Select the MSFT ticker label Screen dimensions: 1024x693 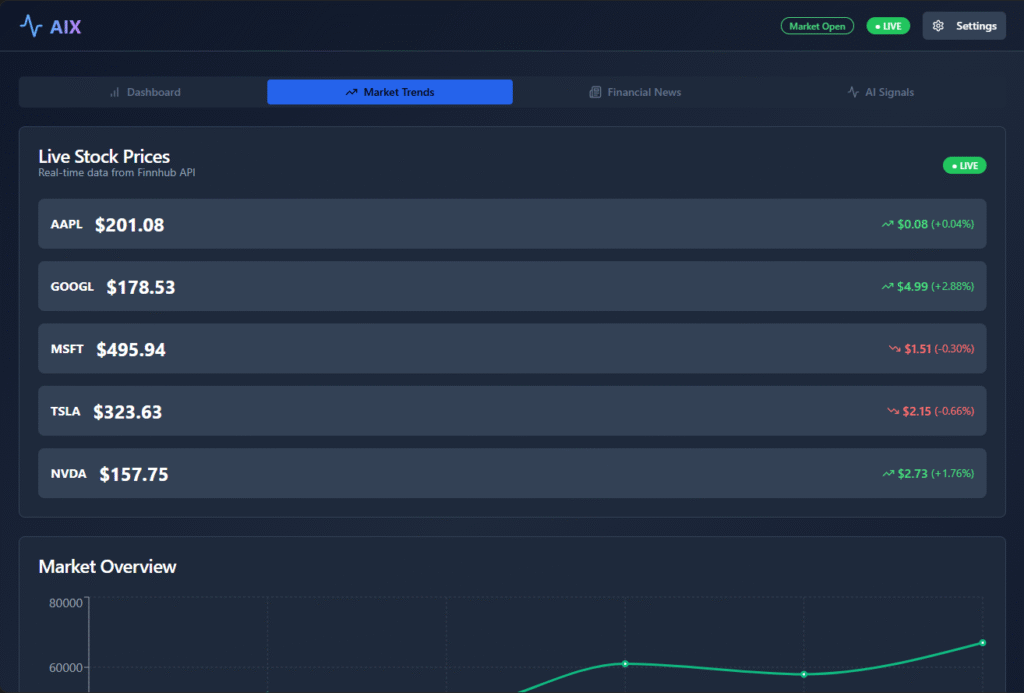pyautogui.click(x=67, y=349)
